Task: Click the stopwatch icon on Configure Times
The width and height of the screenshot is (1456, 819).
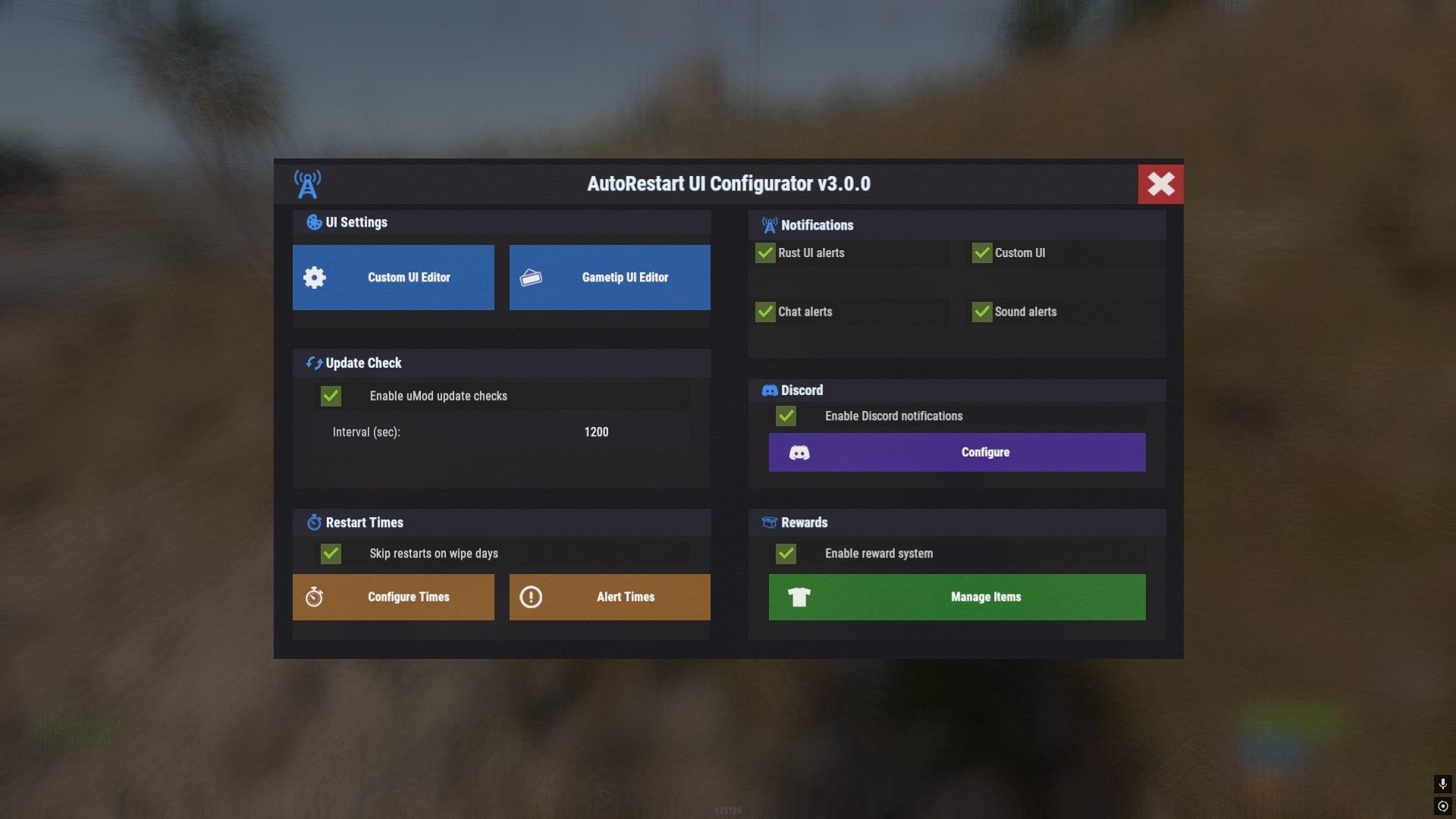Action: pyautogui.click(x=314, y=598)
